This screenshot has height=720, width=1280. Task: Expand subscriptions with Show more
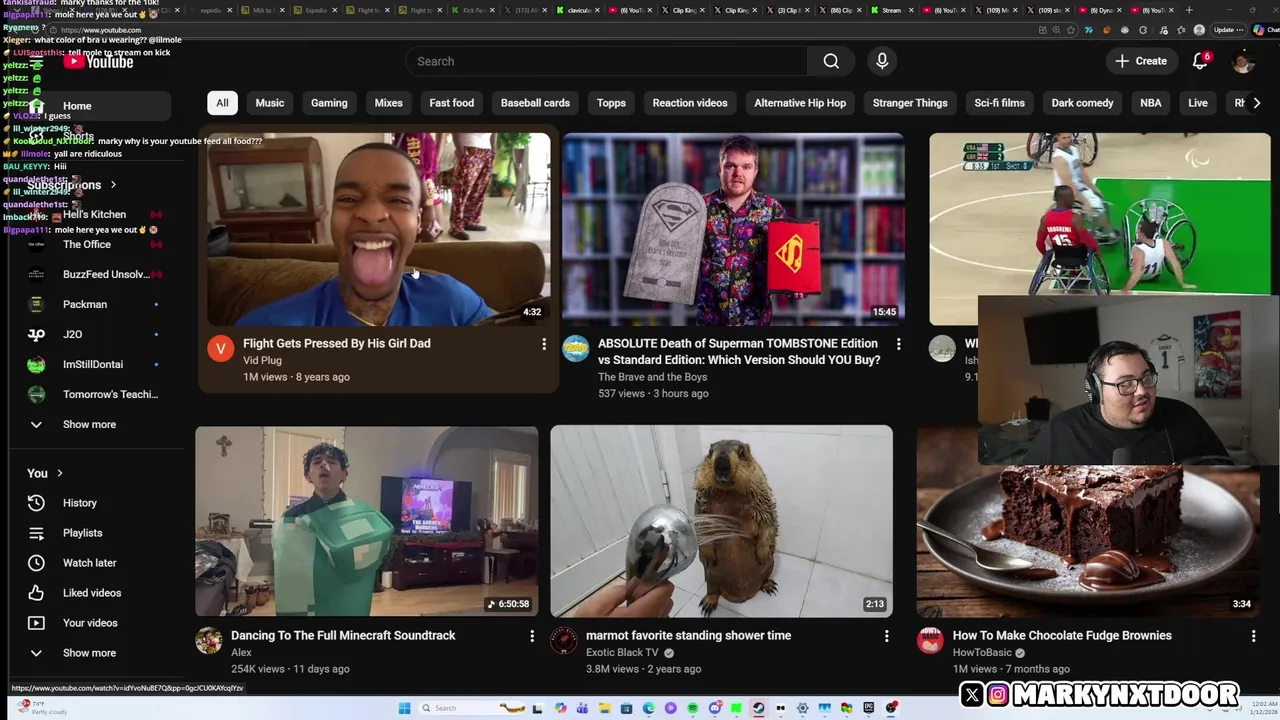point(90,424)
